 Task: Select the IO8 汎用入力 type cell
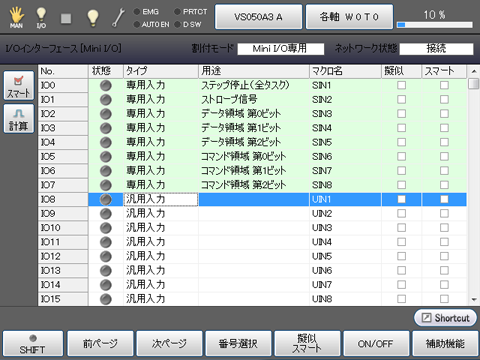(x=161, y=199)
